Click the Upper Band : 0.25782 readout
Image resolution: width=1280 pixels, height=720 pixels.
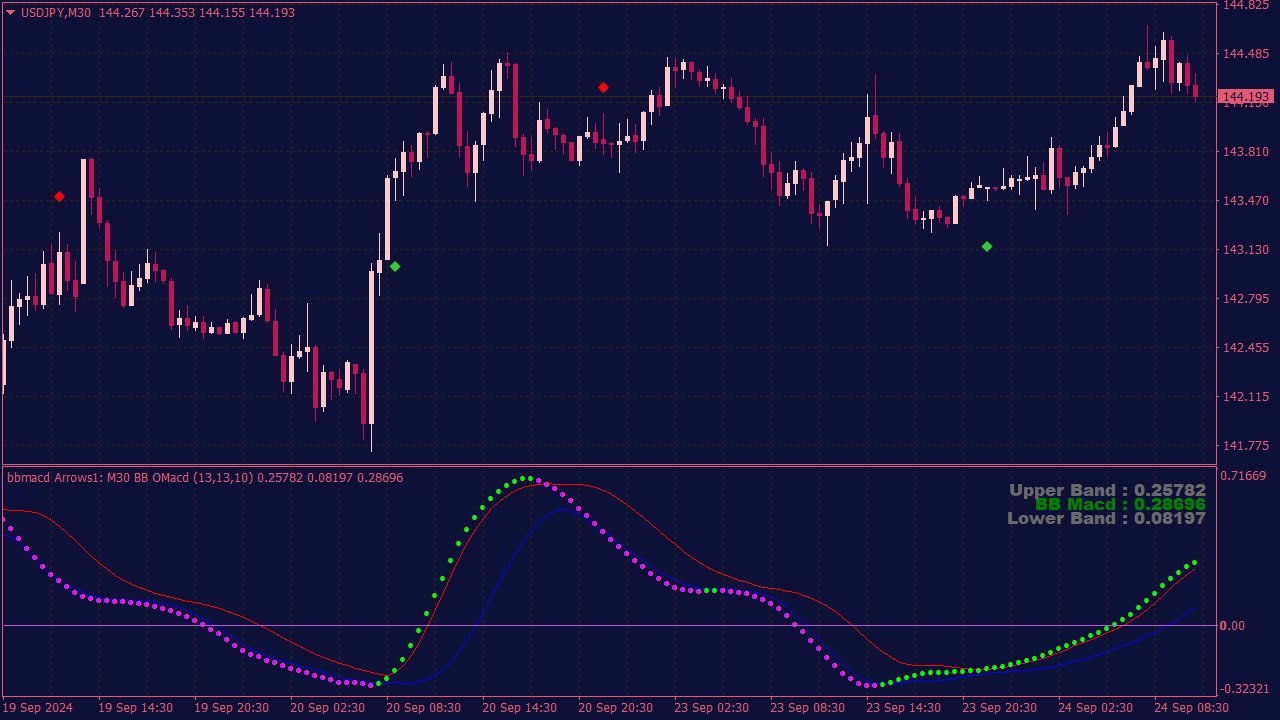pos(1107,490)
